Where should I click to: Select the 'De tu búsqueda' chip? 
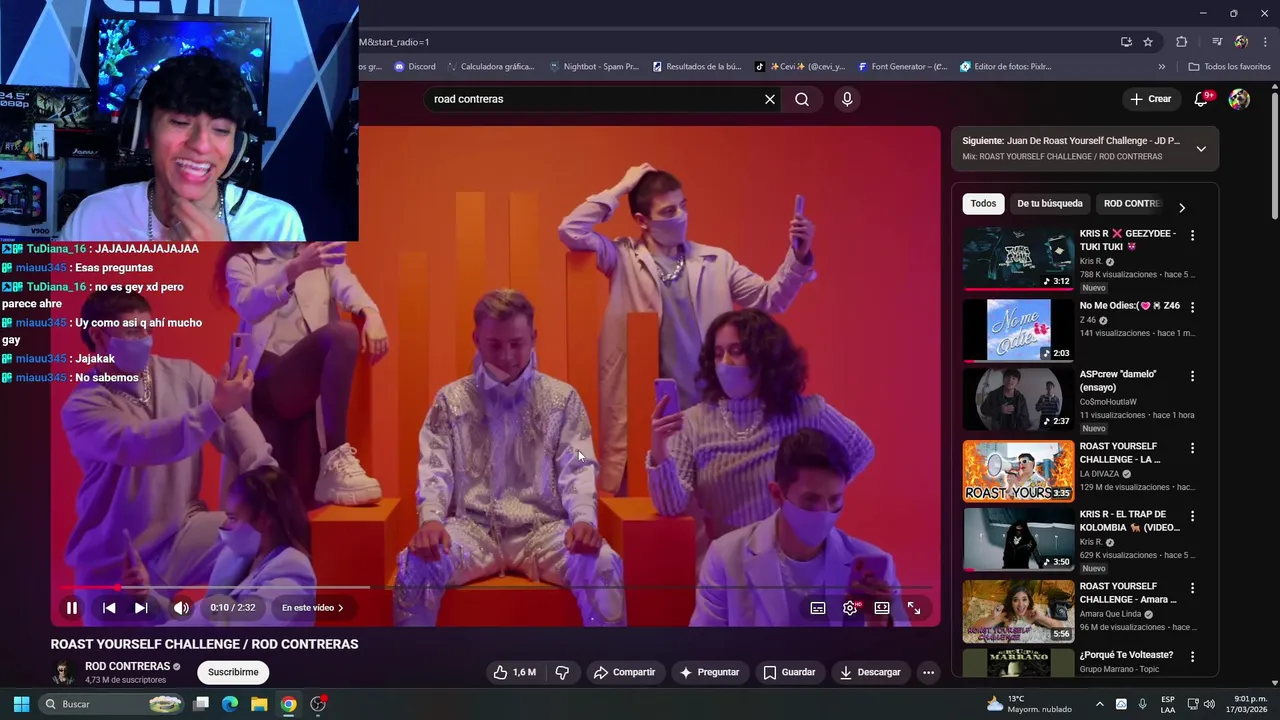(x=1050, y=204)
